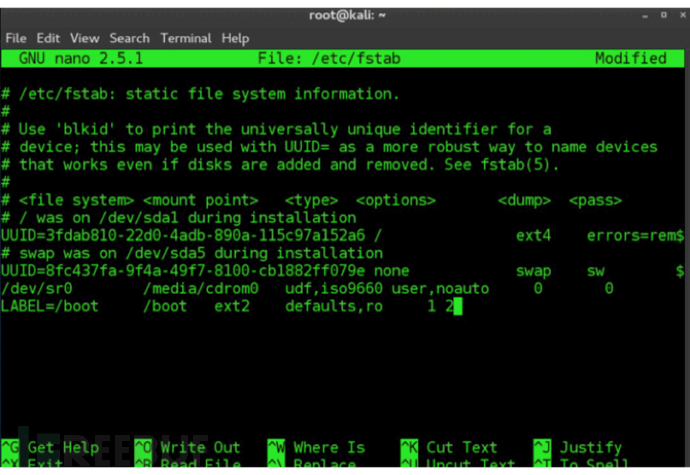The image size is (690, 475).
Task: Open the File menu
Action: pos(16,38)
